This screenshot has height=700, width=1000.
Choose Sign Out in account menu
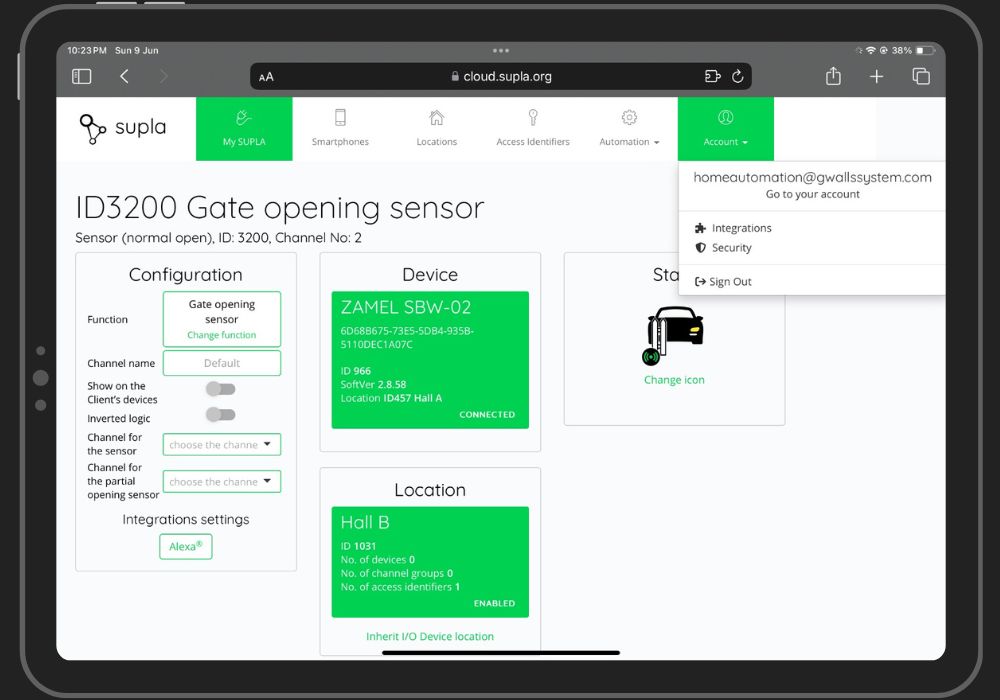729,282
